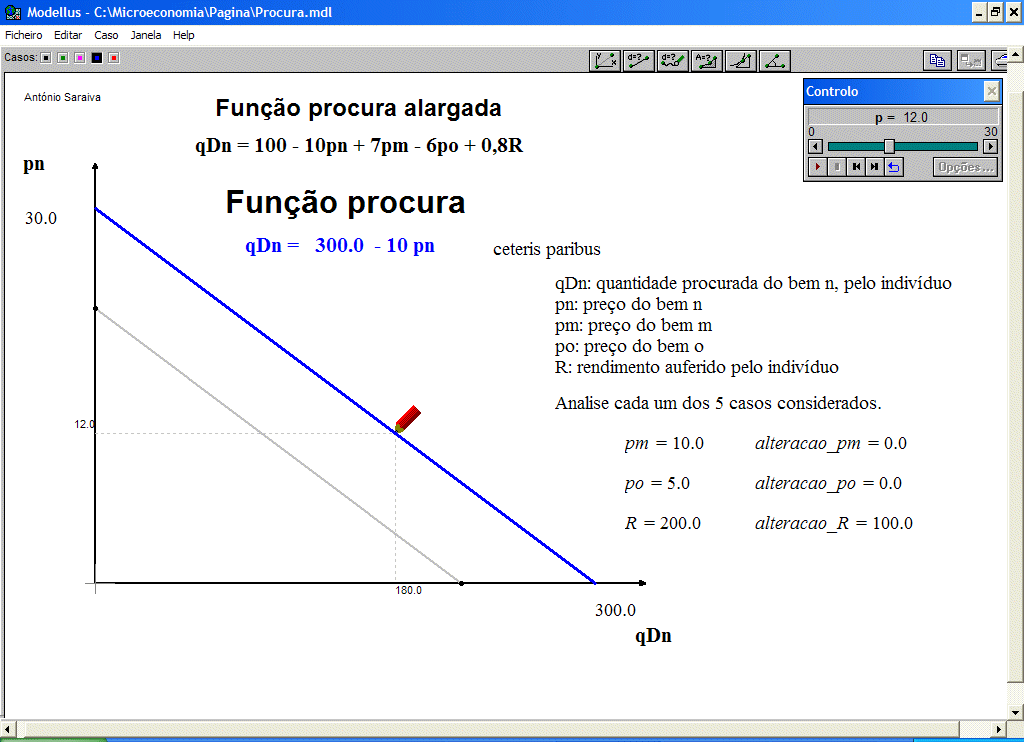Select the blue case swatch
The height and width of the screenshot is (742, 1024).
(x=97, y=58)
